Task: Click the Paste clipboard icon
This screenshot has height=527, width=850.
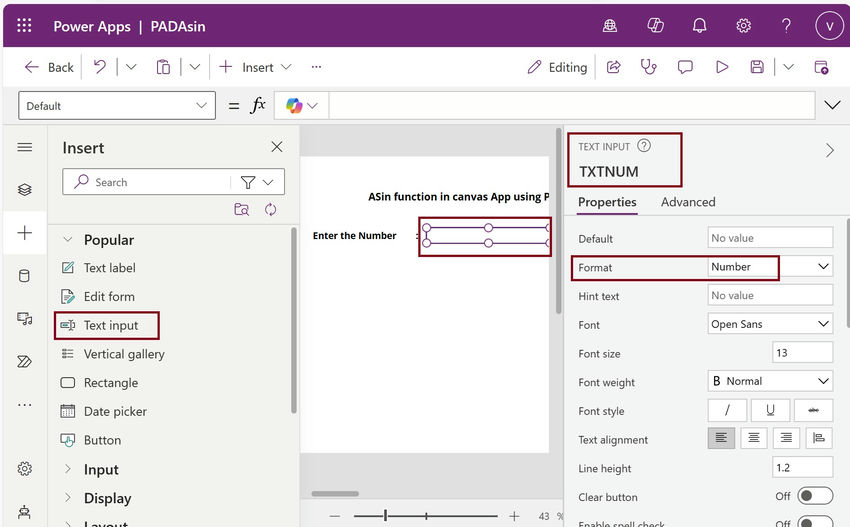Action: 163,67
